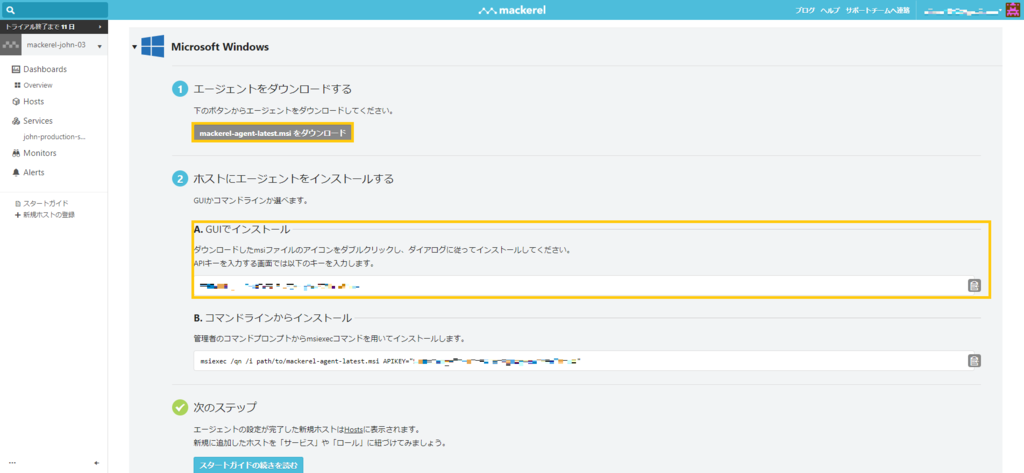Image resolution: width=1024 pixels, height=473 pixels.
Task: Click the A. GUIでインストール heading
Action: (x=242, y=229)
